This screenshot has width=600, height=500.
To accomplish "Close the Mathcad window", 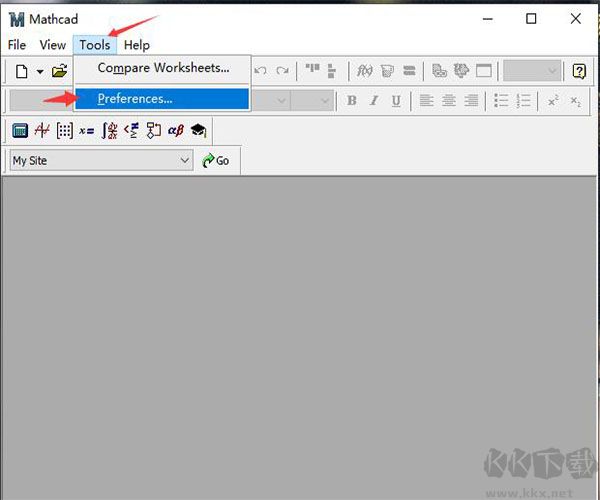I will [576, 19].
